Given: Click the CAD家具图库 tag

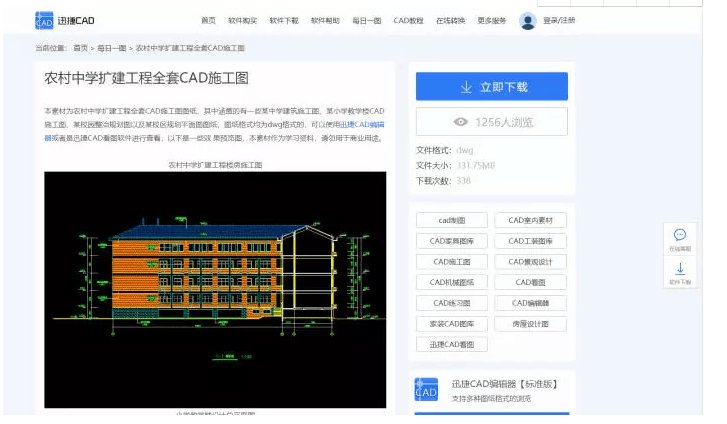Looking at the screenshot, I should coord(452,241).
